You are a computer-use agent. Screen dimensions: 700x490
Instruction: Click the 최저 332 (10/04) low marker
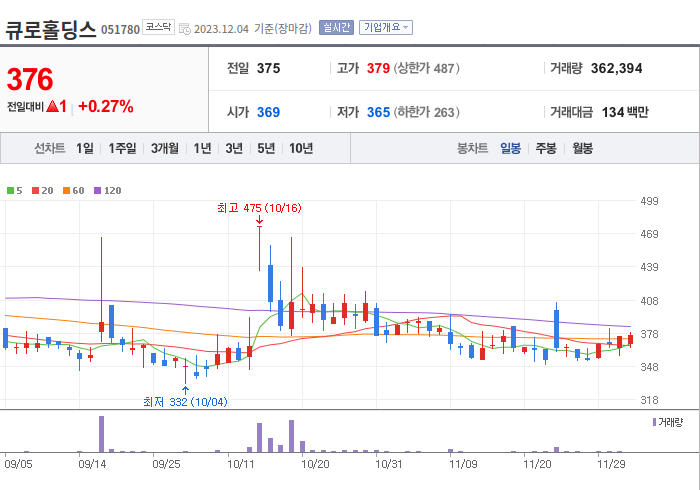[x=185, y=402]
